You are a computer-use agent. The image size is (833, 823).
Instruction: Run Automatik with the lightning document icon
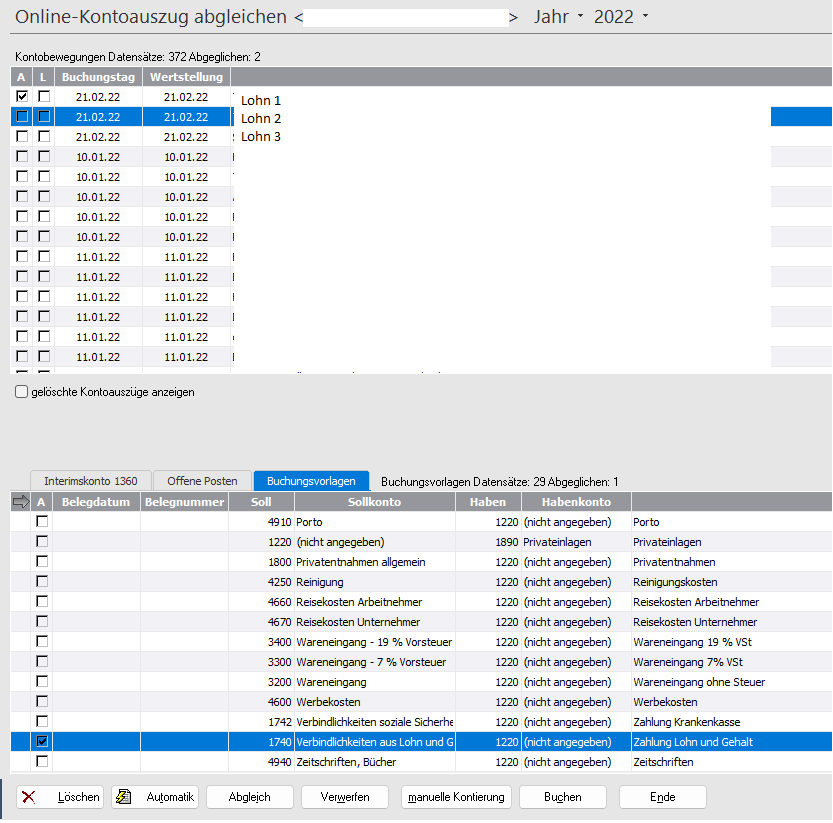155,796
